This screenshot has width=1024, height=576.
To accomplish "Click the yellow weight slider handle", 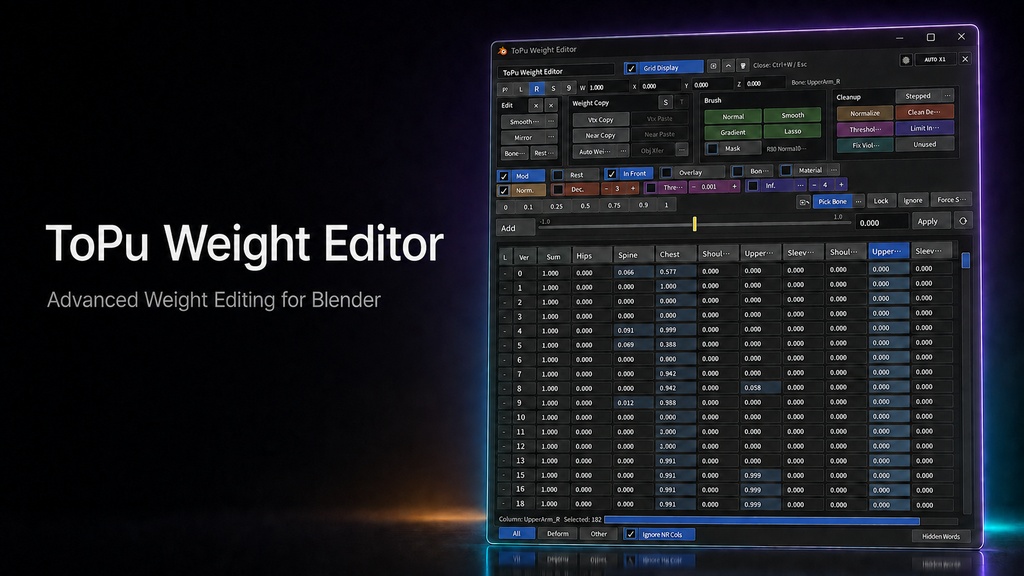I will [694, 224].
